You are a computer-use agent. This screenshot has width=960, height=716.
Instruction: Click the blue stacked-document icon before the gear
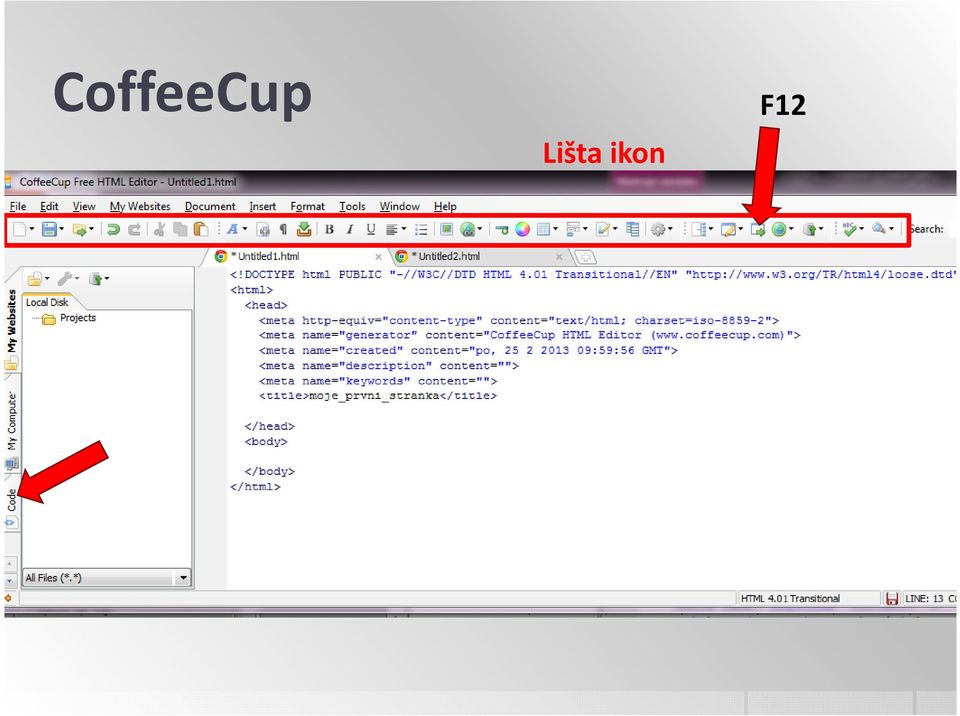click(632, 230)
